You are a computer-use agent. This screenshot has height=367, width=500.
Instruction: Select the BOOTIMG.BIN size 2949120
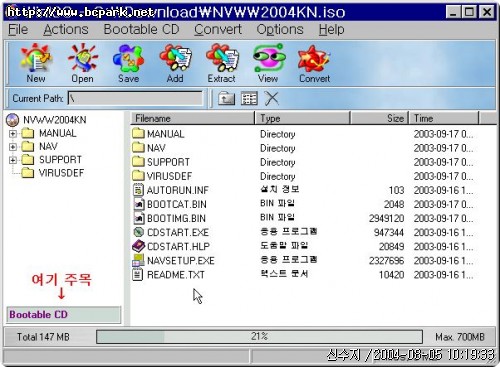point(386,218)
